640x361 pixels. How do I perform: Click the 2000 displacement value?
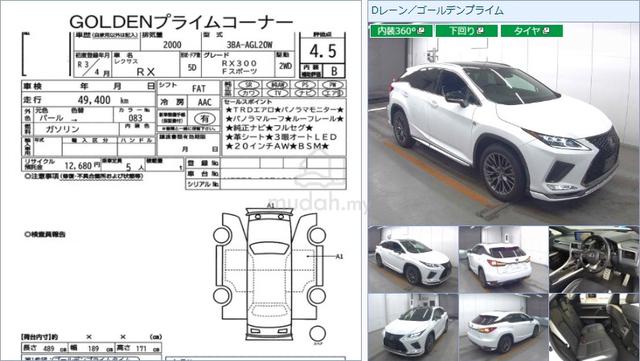click(x=172, y=45)
